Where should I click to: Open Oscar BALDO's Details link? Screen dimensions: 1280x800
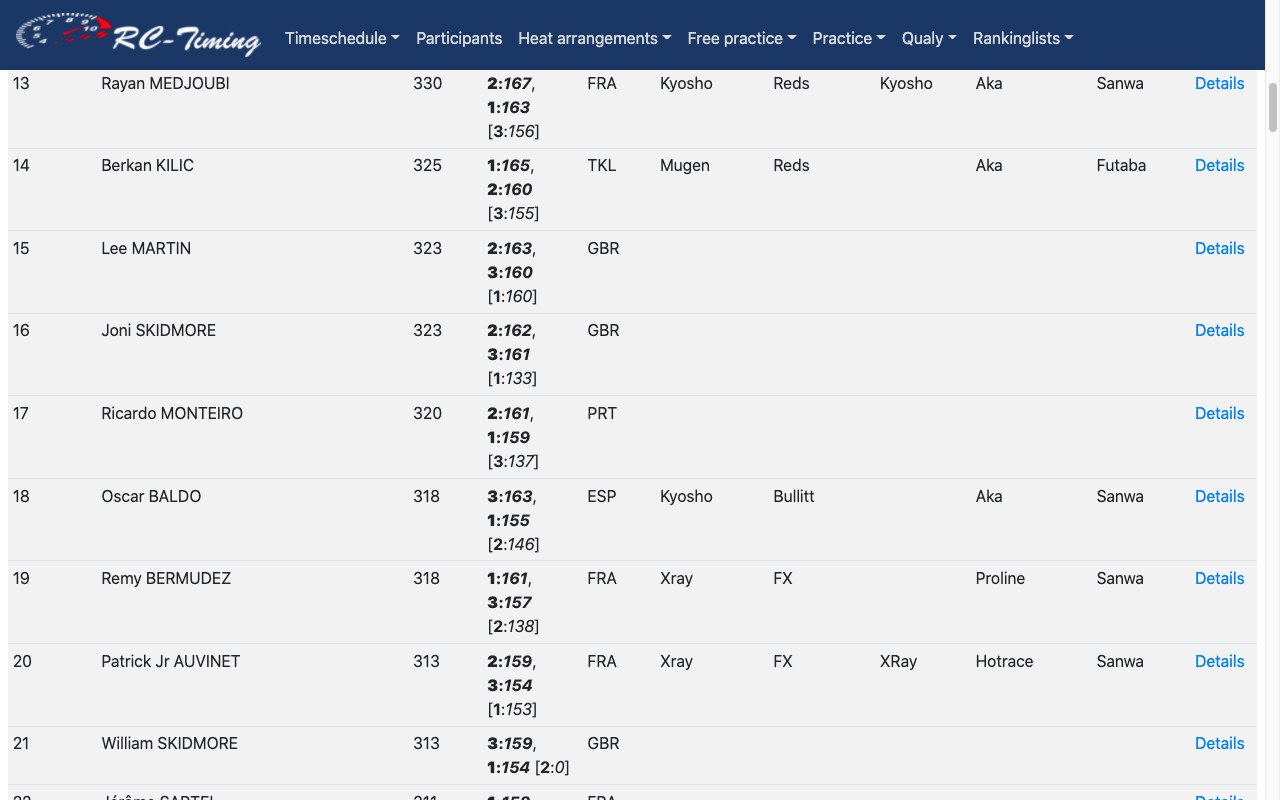click(x=1219, y=496)
